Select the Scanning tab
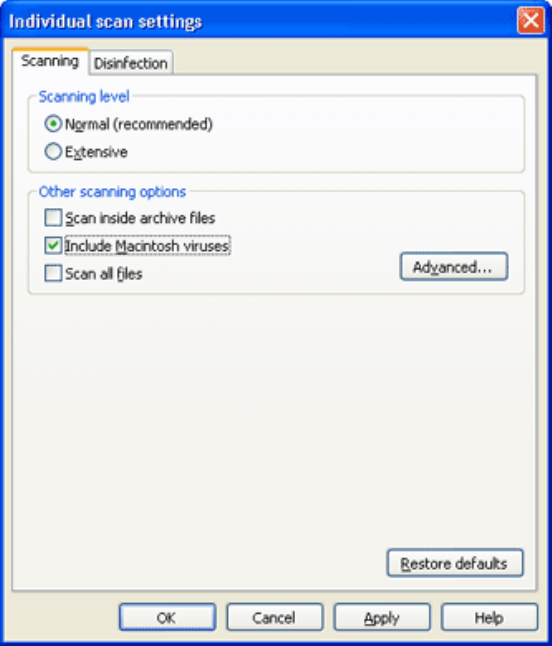This screenshot has width=552, height=646. pos(50,61)
